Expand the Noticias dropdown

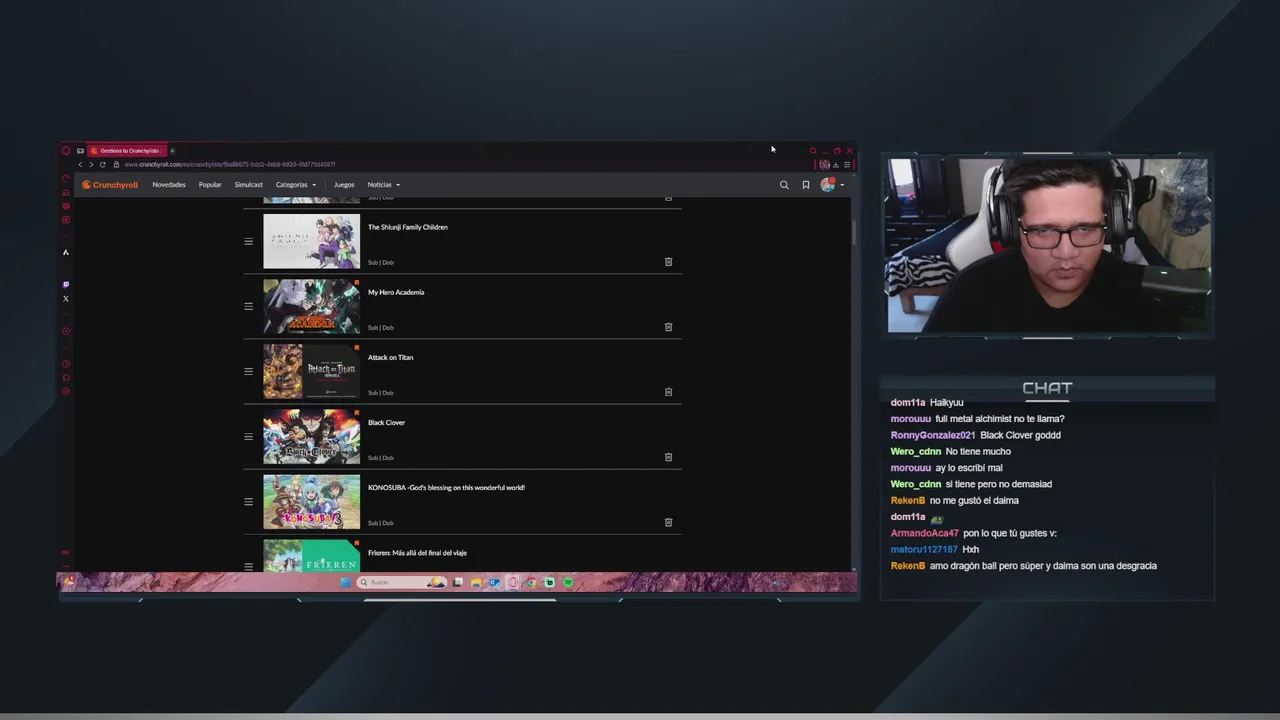coord(384,185)
